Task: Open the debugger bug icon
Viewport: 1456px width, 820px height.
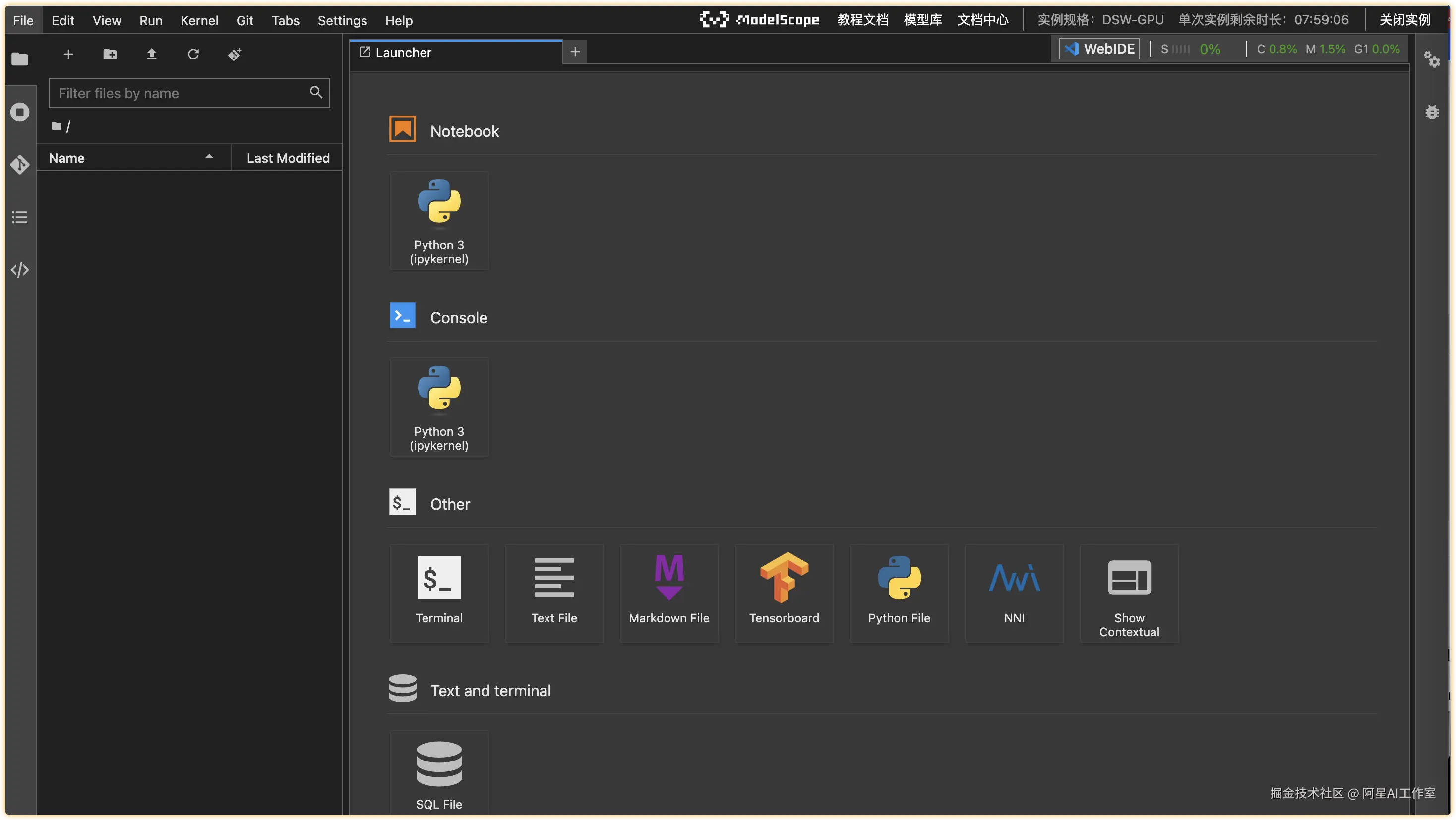Action: click(1432, 112)
